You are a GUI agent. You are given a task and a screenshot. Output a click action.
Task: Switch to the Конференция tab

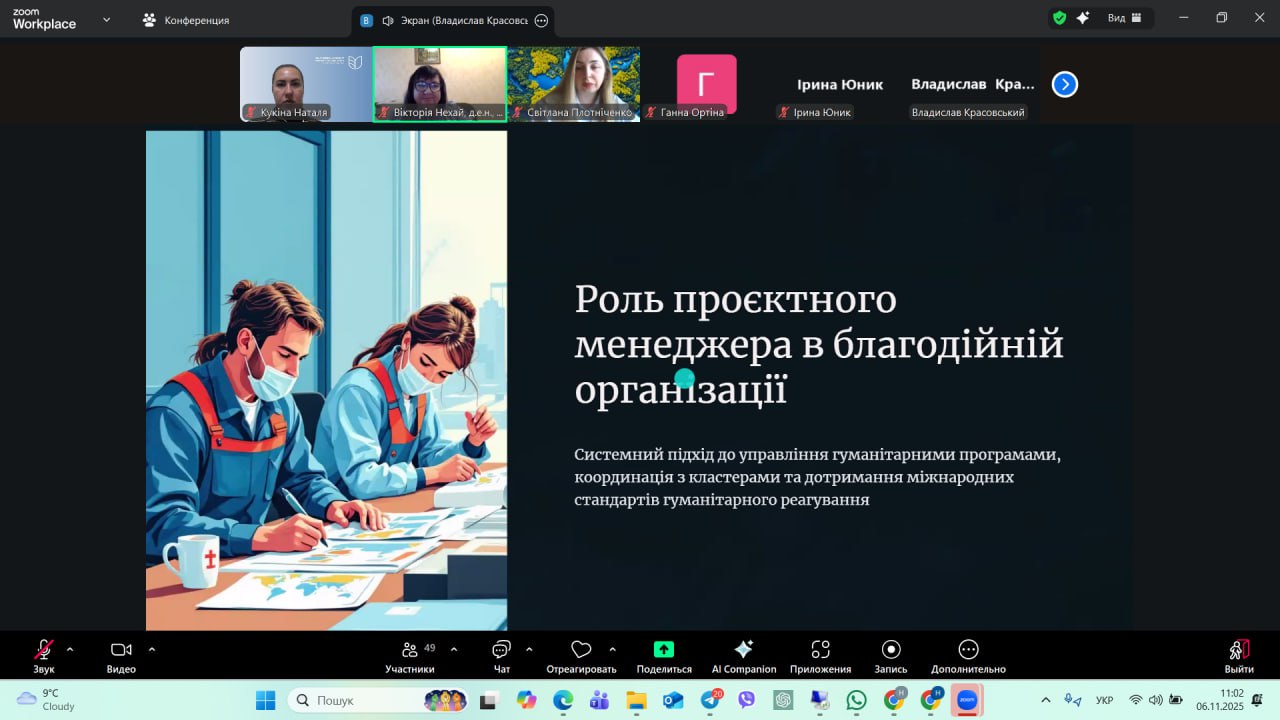[x=186, y=20]
